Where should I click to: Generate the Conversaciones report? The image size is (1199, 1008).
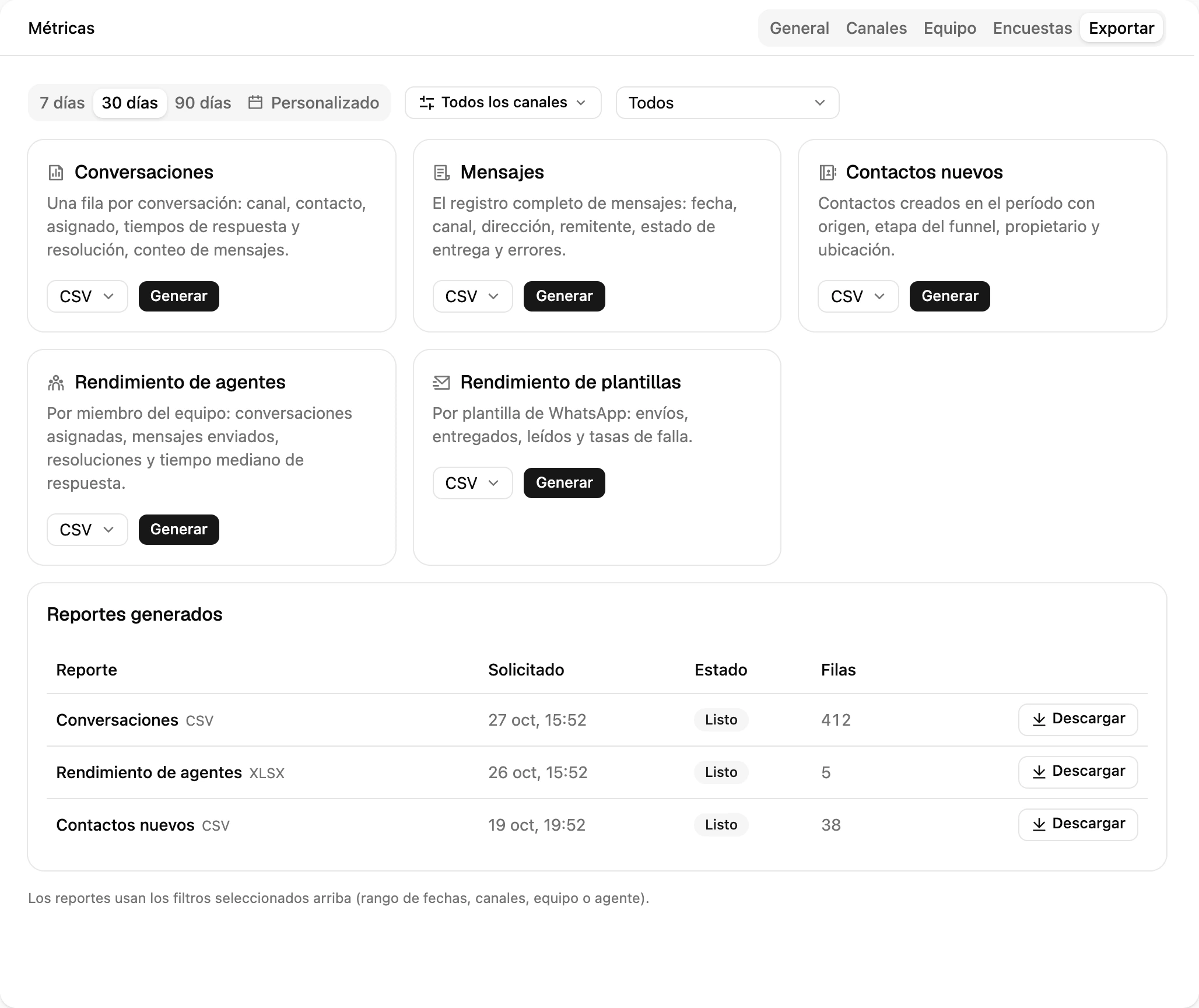pyautogui.click(x=179, y=296)
